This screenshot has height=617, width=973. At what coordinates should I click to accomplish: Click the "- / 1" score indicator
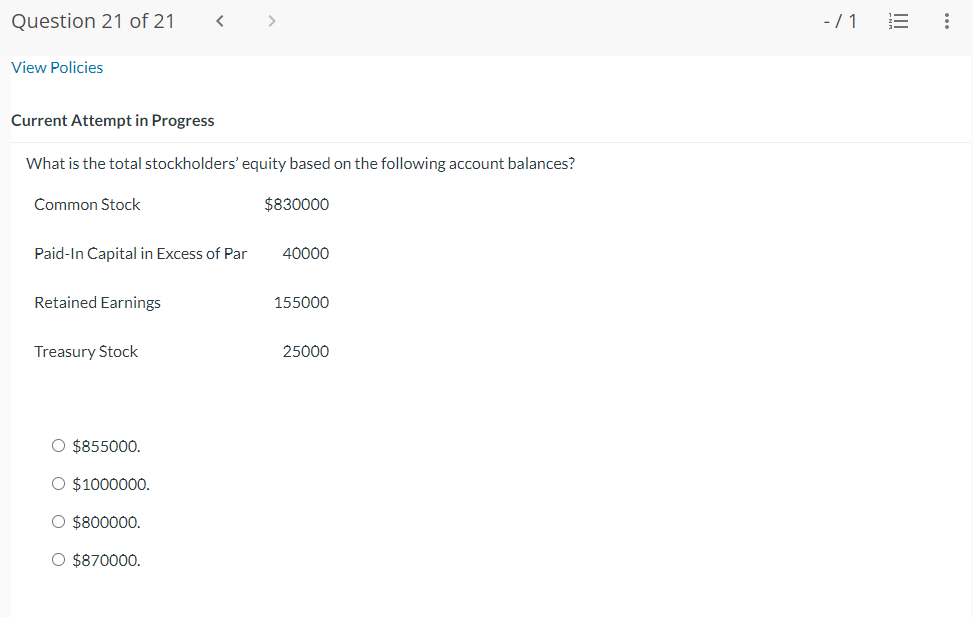[840, 20]
